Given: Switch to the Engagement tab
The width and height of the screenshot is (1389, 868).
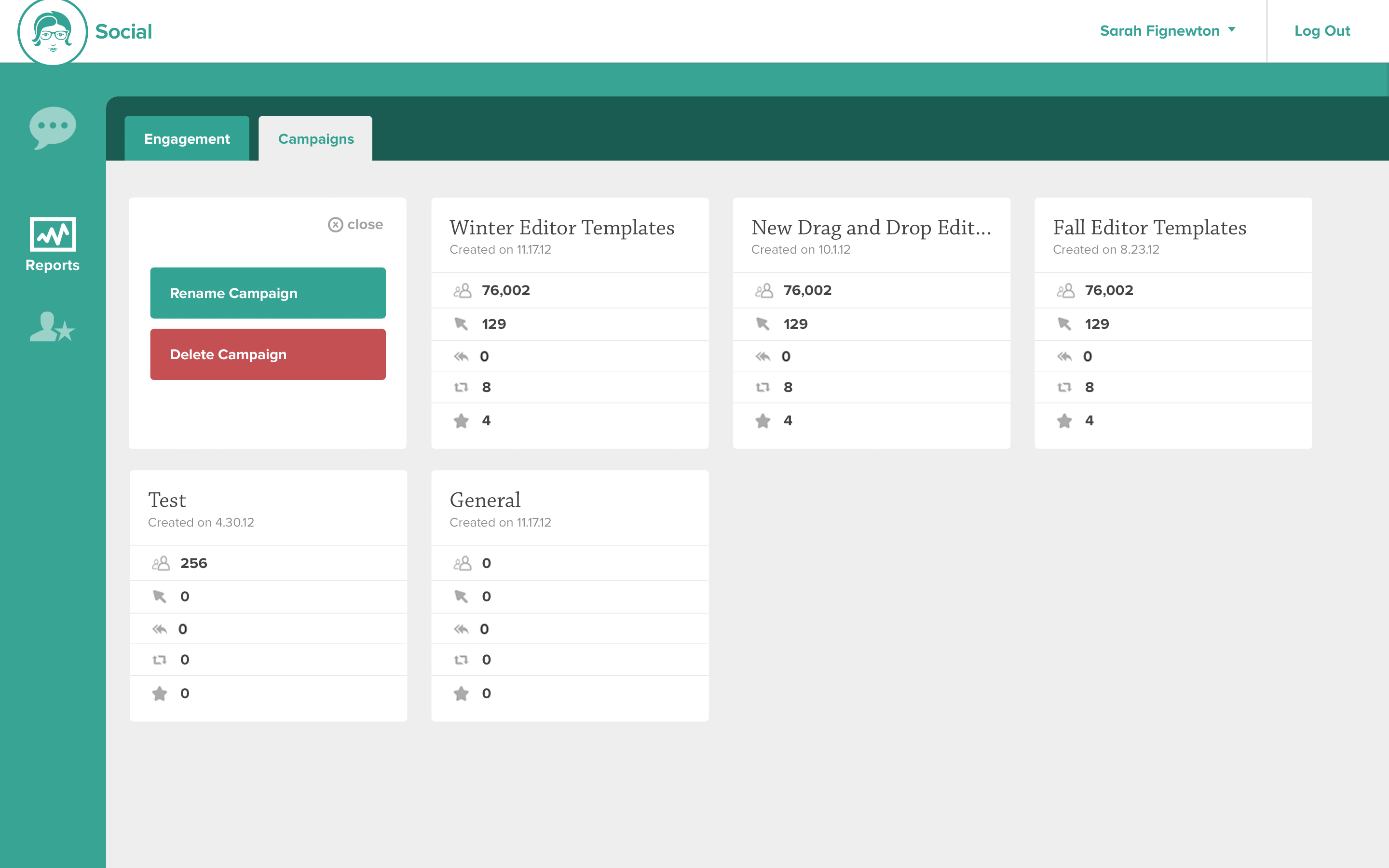Looking at the screenshot, I should click(187, 139).
